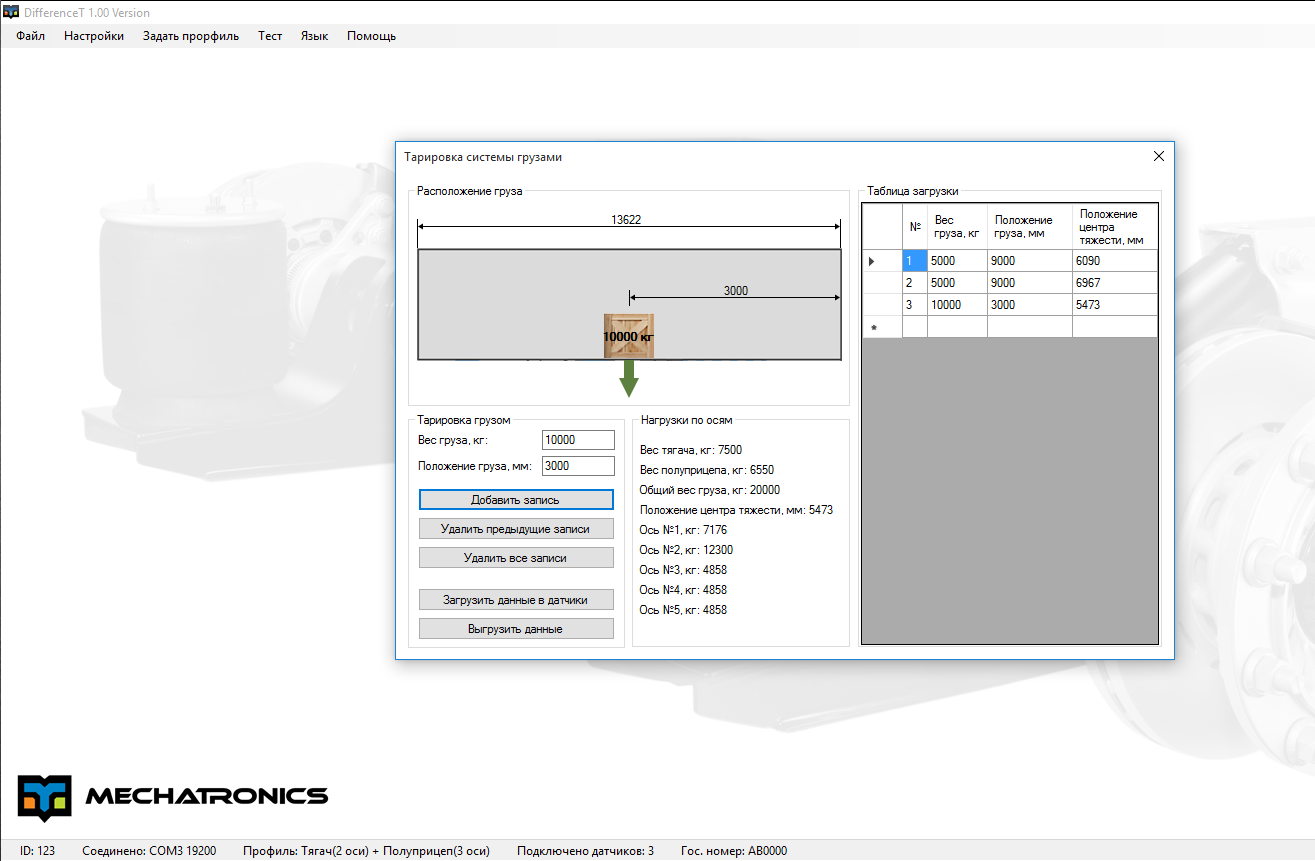Open the Задать профиль menu
The image size is (1315, 861).
[x=191, y=36]
